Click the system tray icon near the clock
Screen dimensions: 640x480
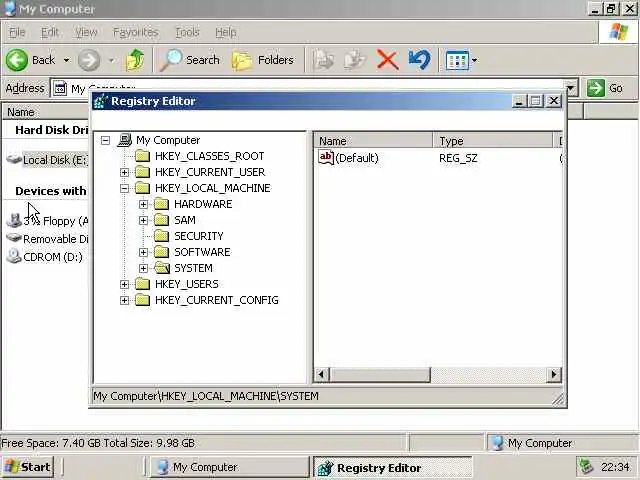coord(586,467)
